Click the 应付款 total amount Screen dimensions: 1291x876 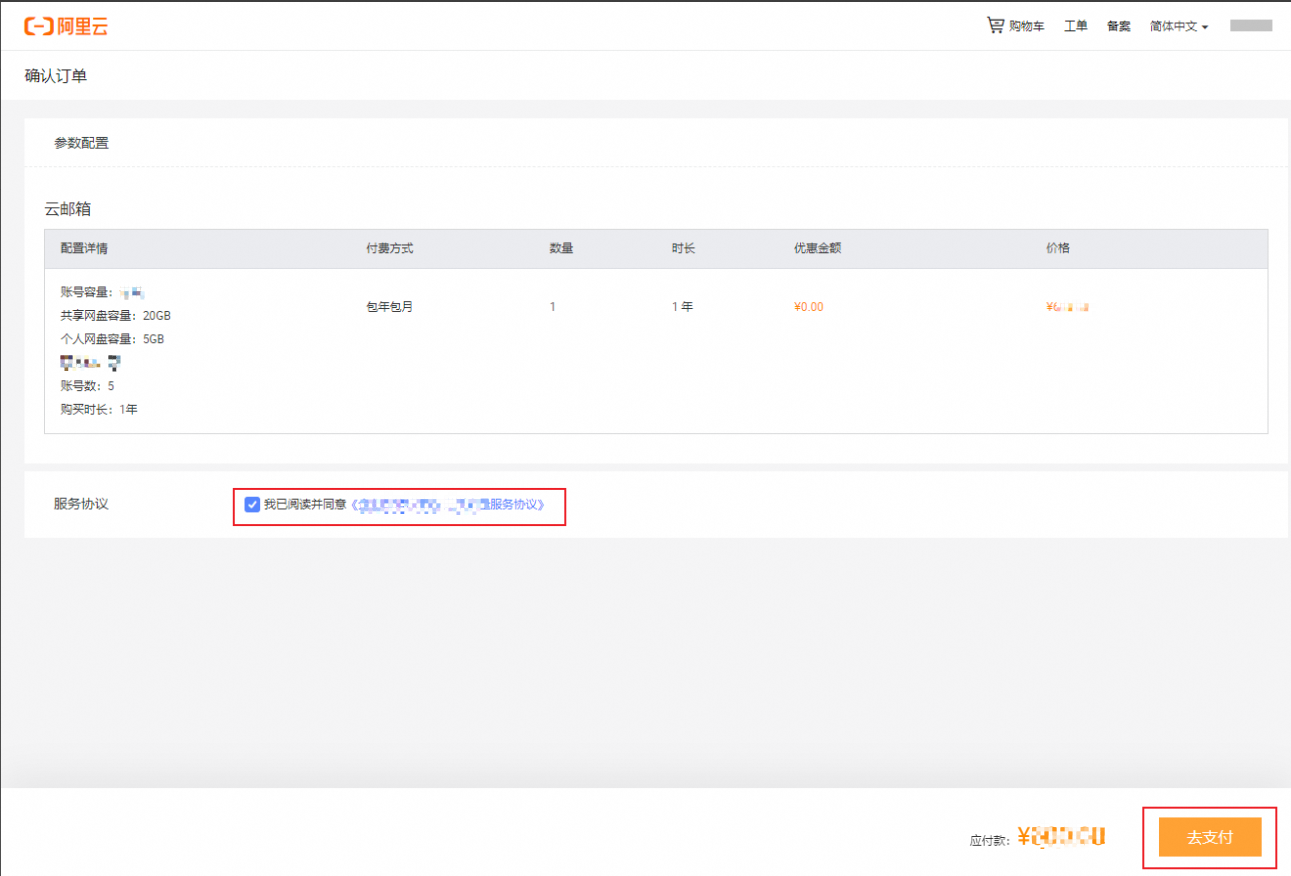tap(1060, 837)
